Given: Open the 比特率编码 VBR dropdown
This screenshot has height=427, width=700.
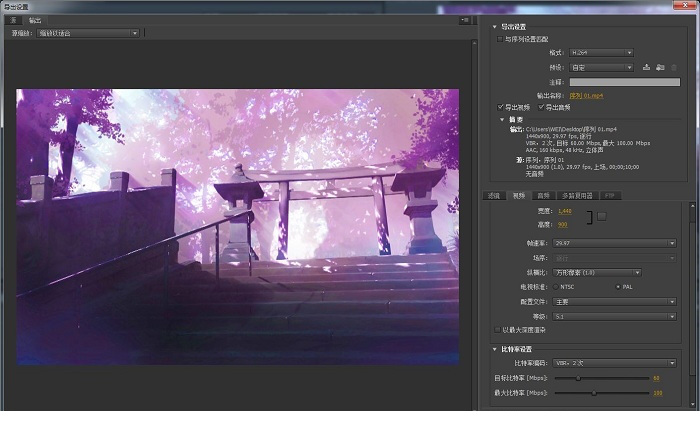Looking at the screenshot, I should pos(614,363).
